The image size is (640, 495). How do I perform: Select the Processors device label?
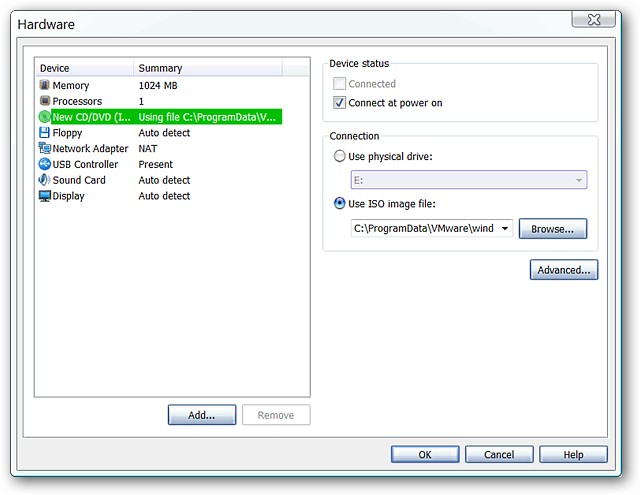[77, 101]
